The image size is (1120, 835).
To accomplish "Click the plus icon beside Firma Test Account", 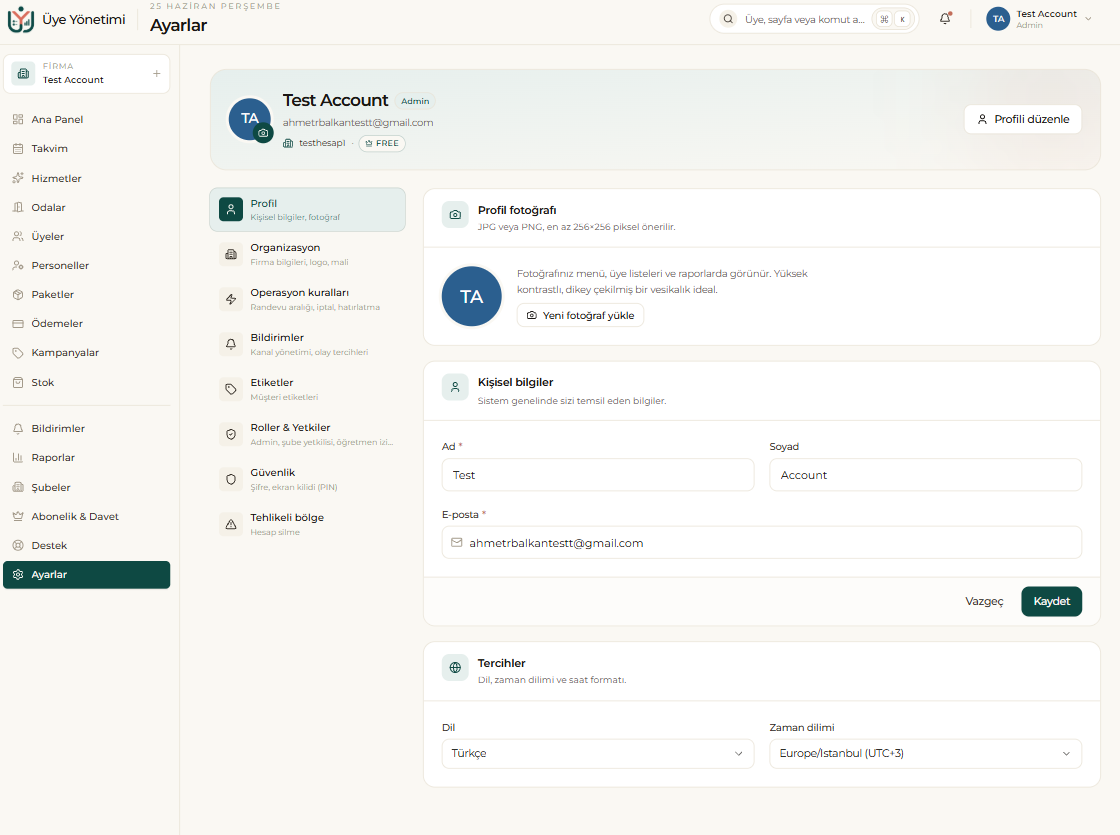I will (x=156, y=74).
